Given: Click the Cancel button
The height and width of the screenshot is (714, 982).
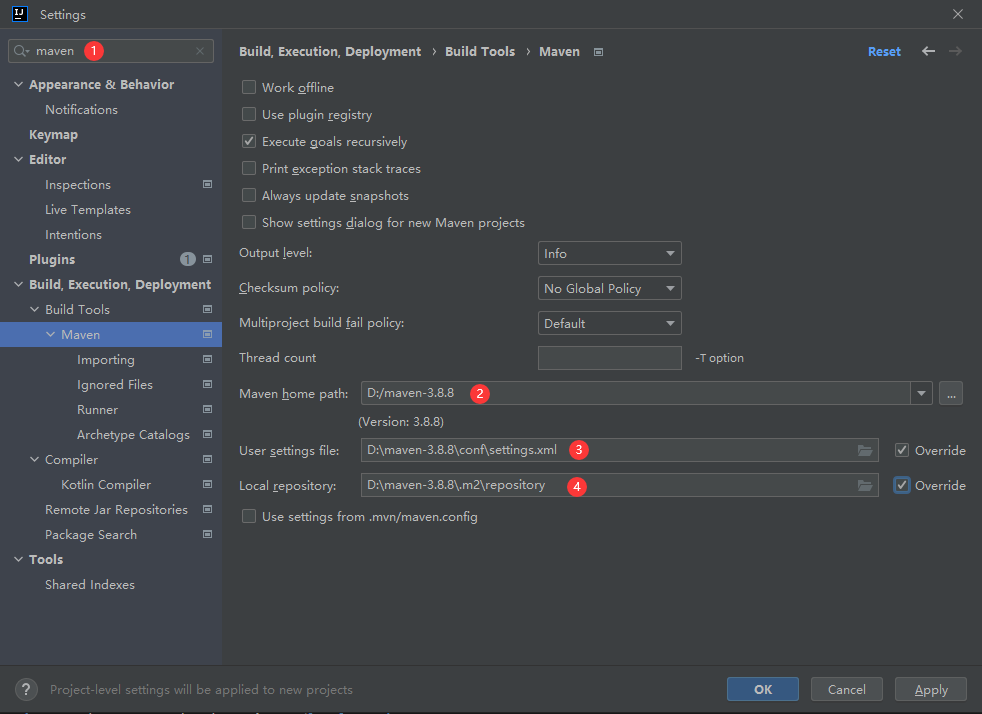Looking at the screenshot, I should (847, 690).
